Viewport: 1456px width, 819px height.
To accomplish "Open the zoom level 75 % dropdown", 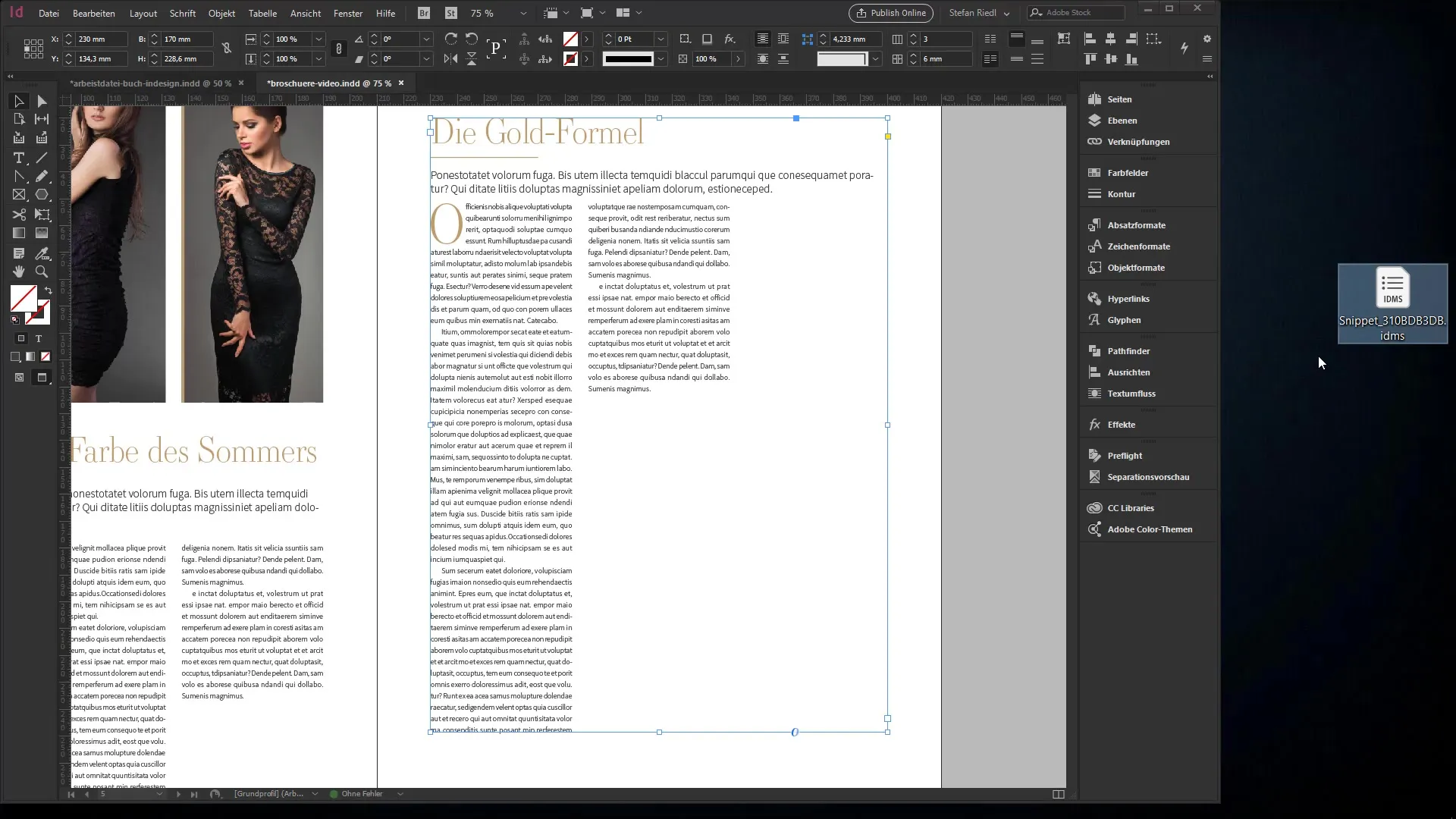I will [x=522, y=13].
